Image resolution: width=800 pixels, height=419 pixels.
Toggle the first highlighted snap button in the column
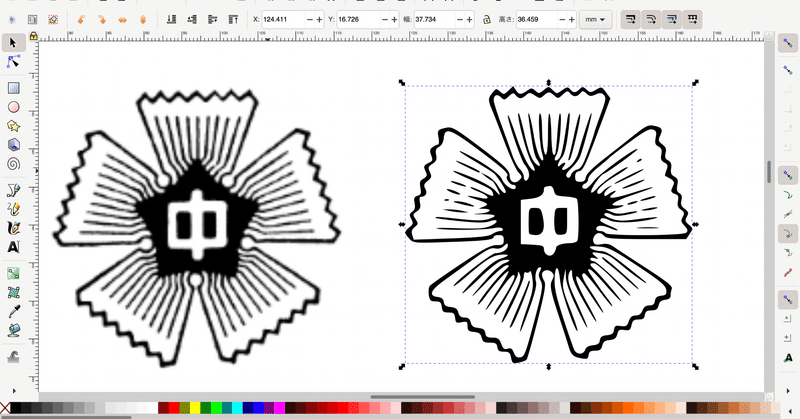tap(788, 175)
